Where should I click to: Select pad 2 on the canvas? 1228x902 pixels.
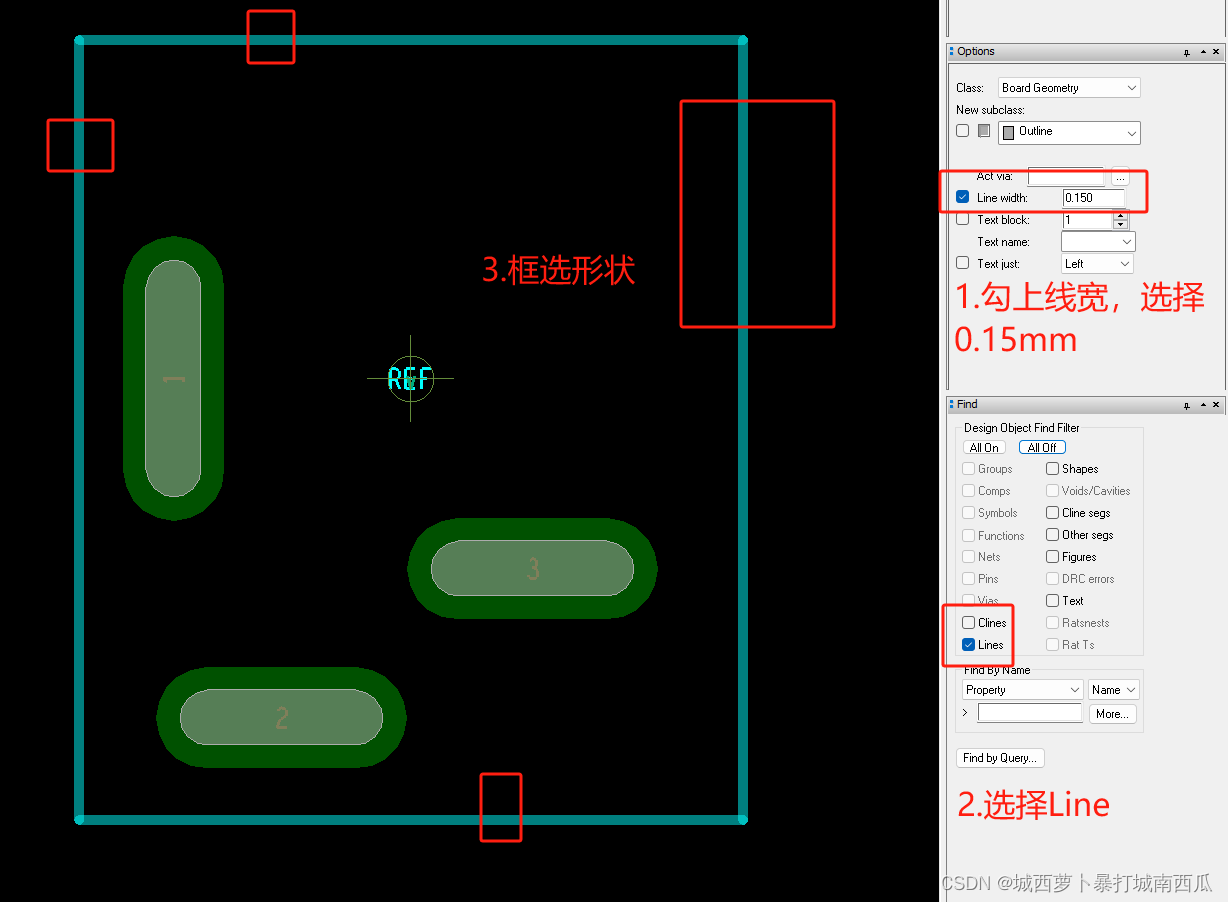click(x=281, y=717)
